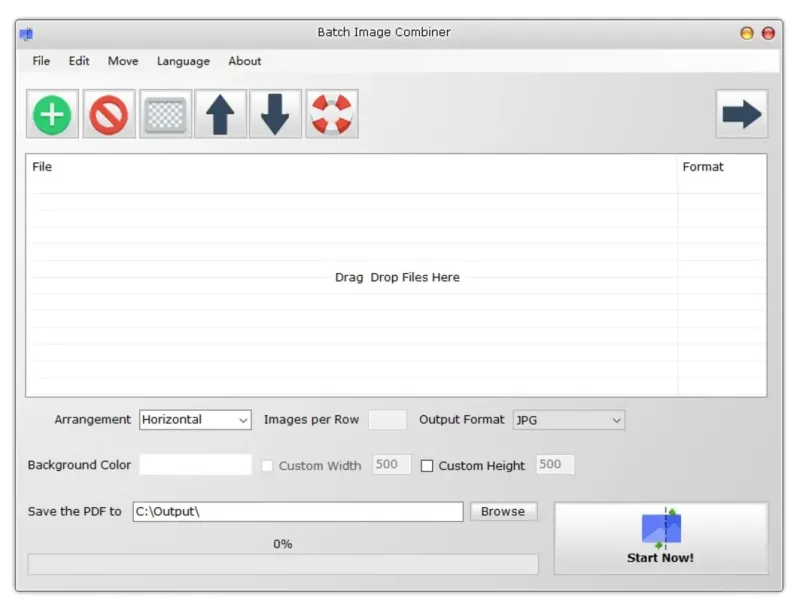The height and width of the screenshot is (600, 800).
Task: Toggle the Custom Width checkbox
Action: (267, 466)
